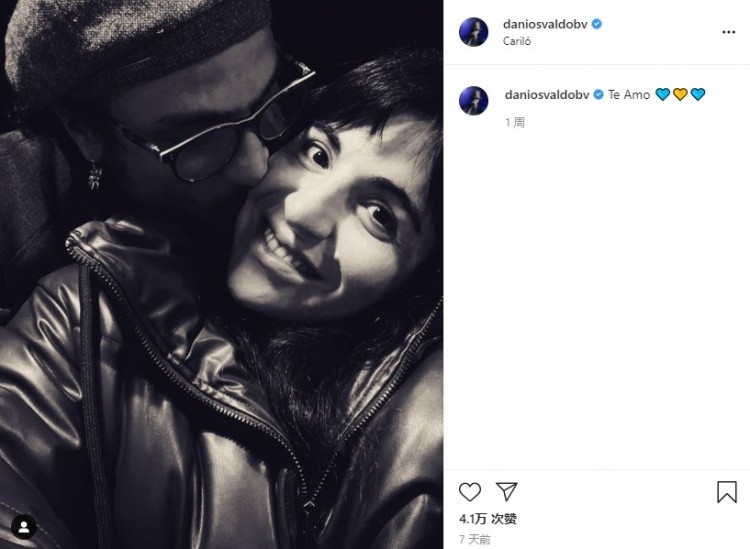
Task: Click the 7 天前 post timestamp
Action: point(474,539)
